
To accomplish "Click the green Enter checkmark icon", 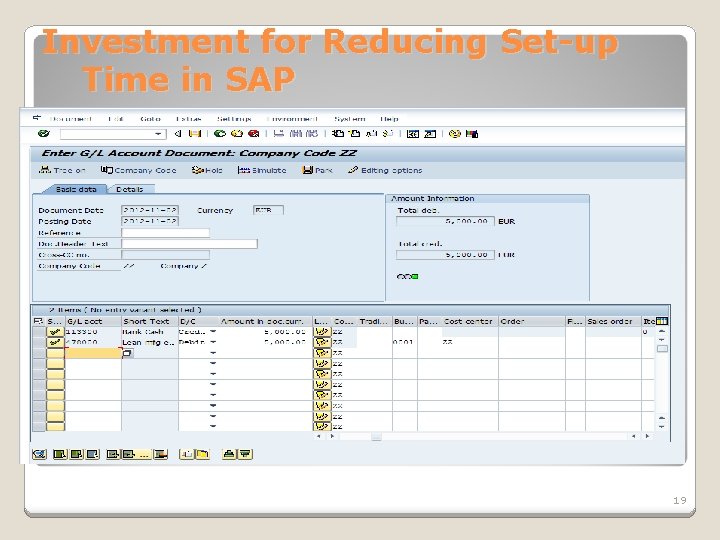I will 44,134.
